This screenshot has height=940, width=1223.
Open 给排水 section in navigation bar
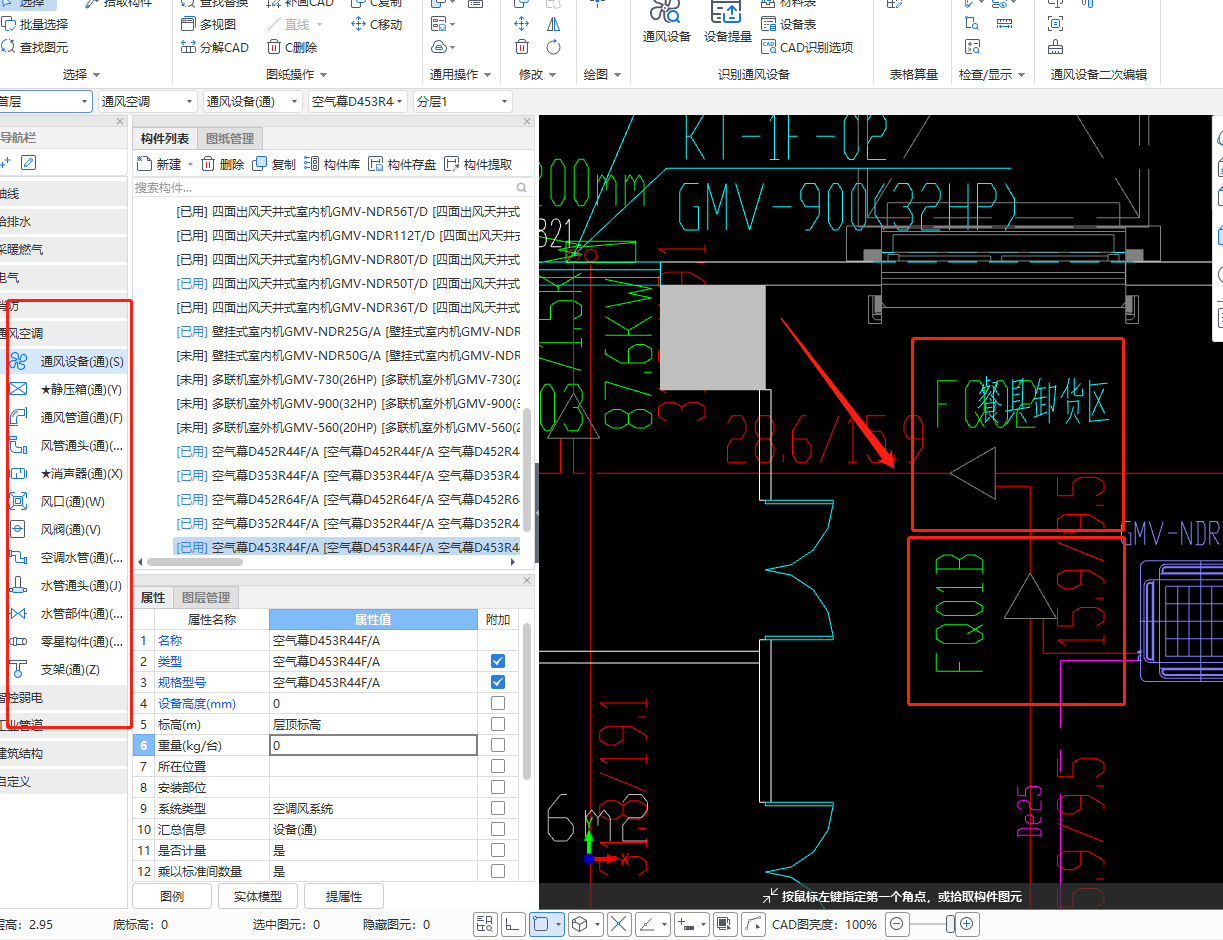[64, 221]
